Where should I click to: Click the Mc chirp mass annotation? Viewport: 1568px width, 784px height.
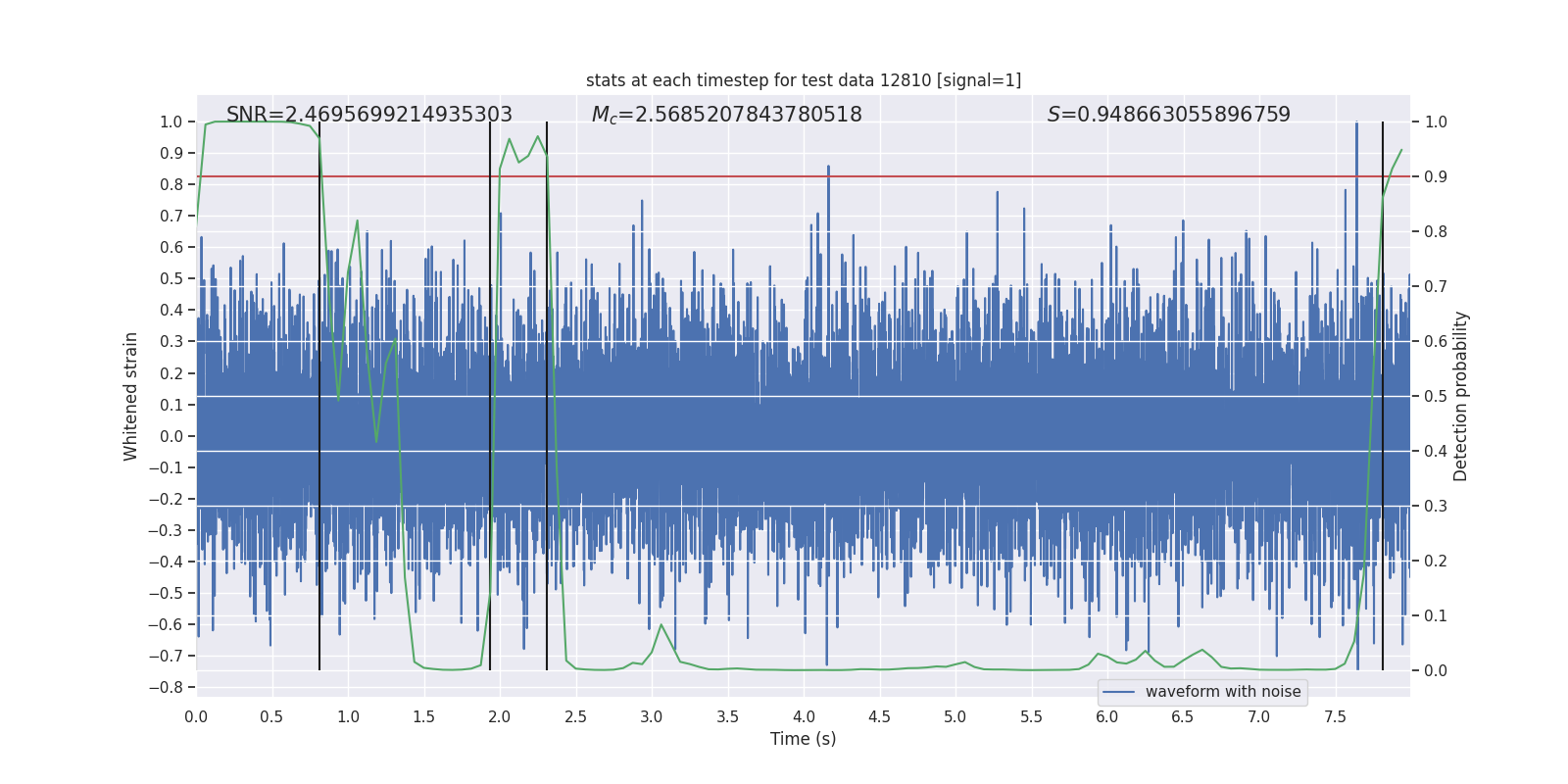point(726,115)
